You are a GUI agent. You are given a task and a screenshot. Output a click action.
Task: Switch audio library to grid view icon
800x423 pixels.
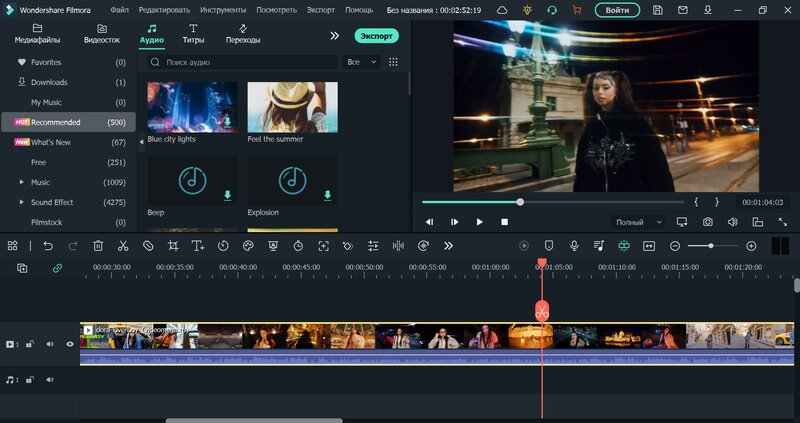pos(393,62)
